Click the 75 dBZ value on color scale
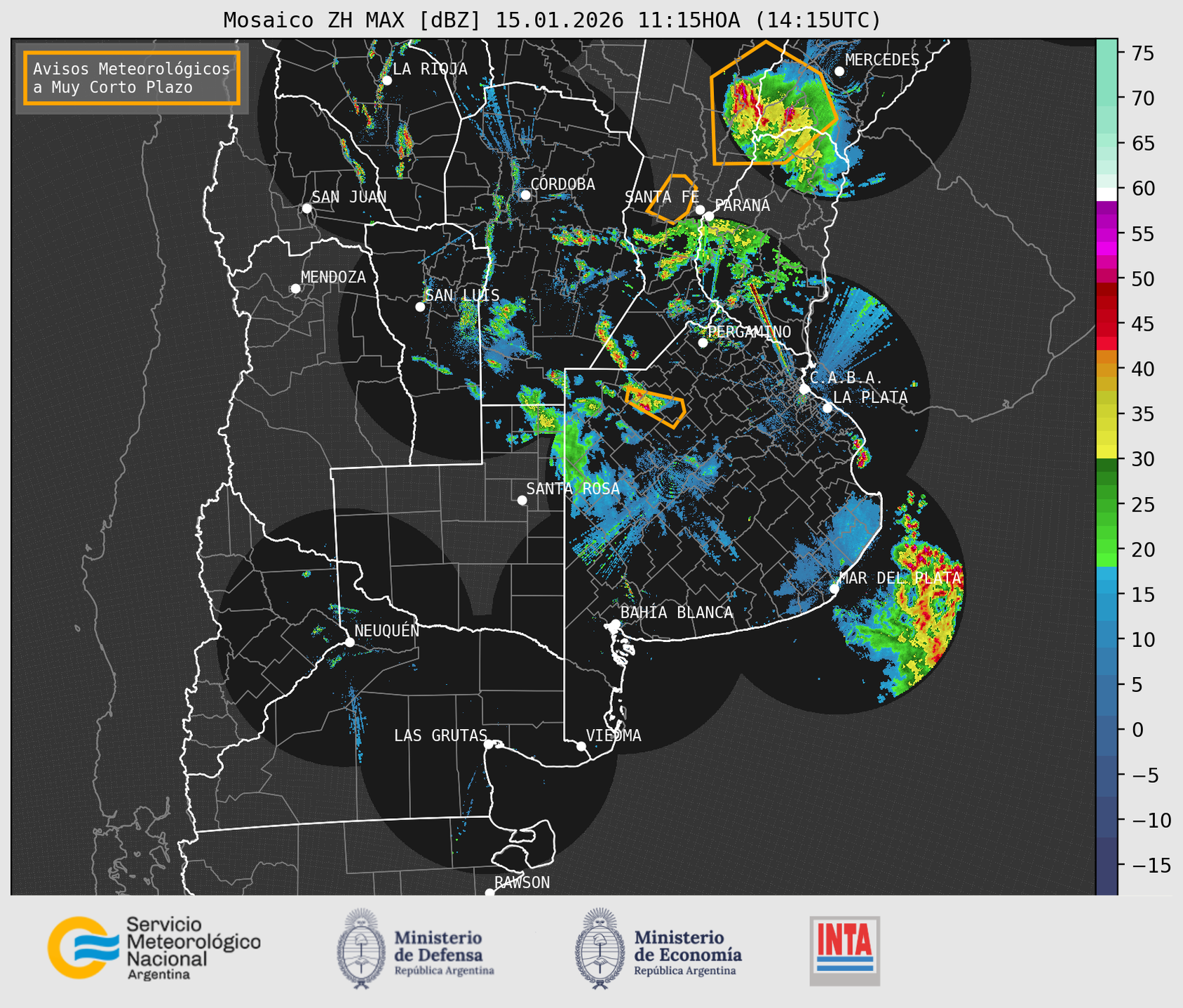1183x1008 pixels. pos(1142,53)
